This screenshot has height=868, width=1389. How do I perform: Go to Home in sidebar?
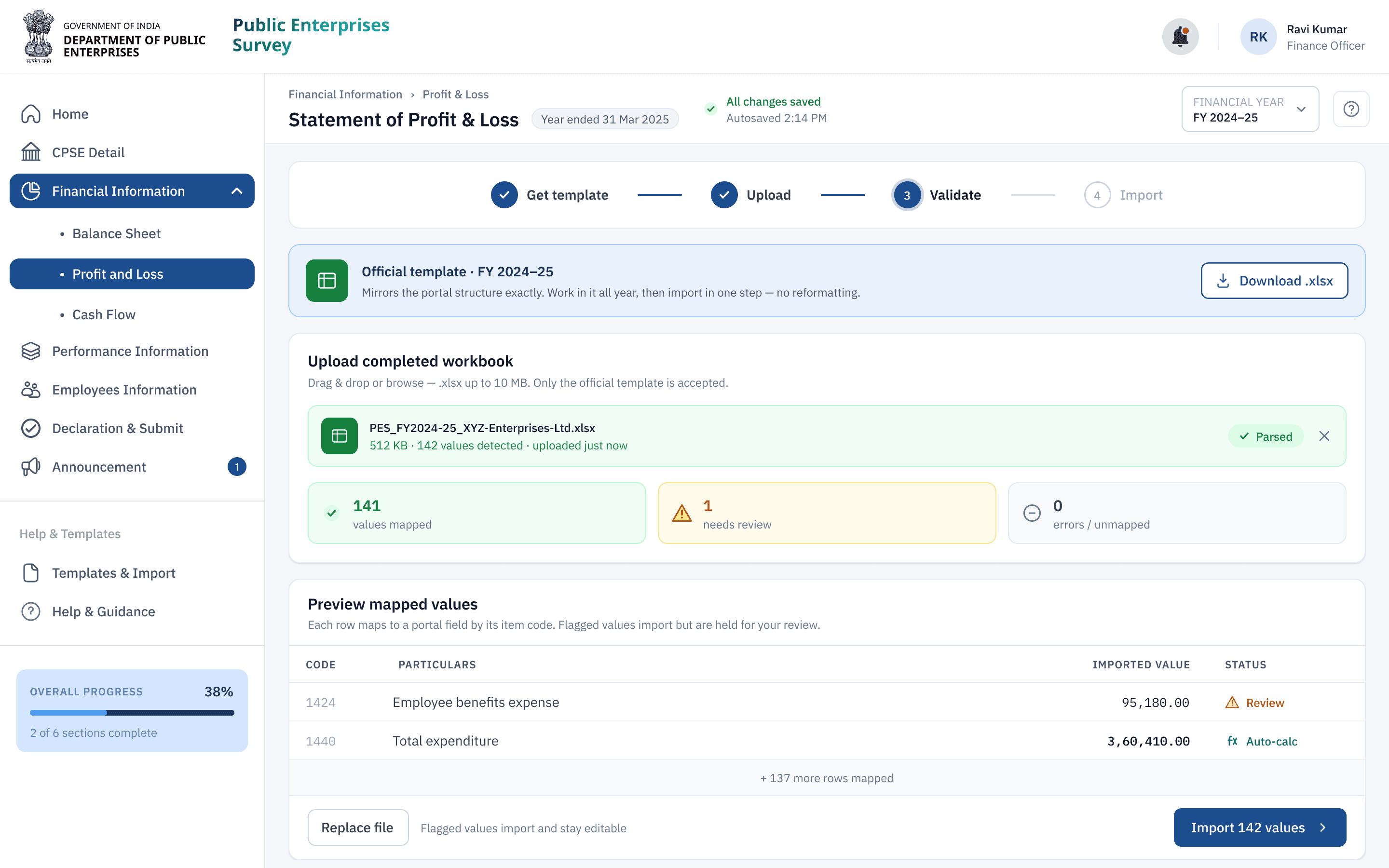(70, 114)
